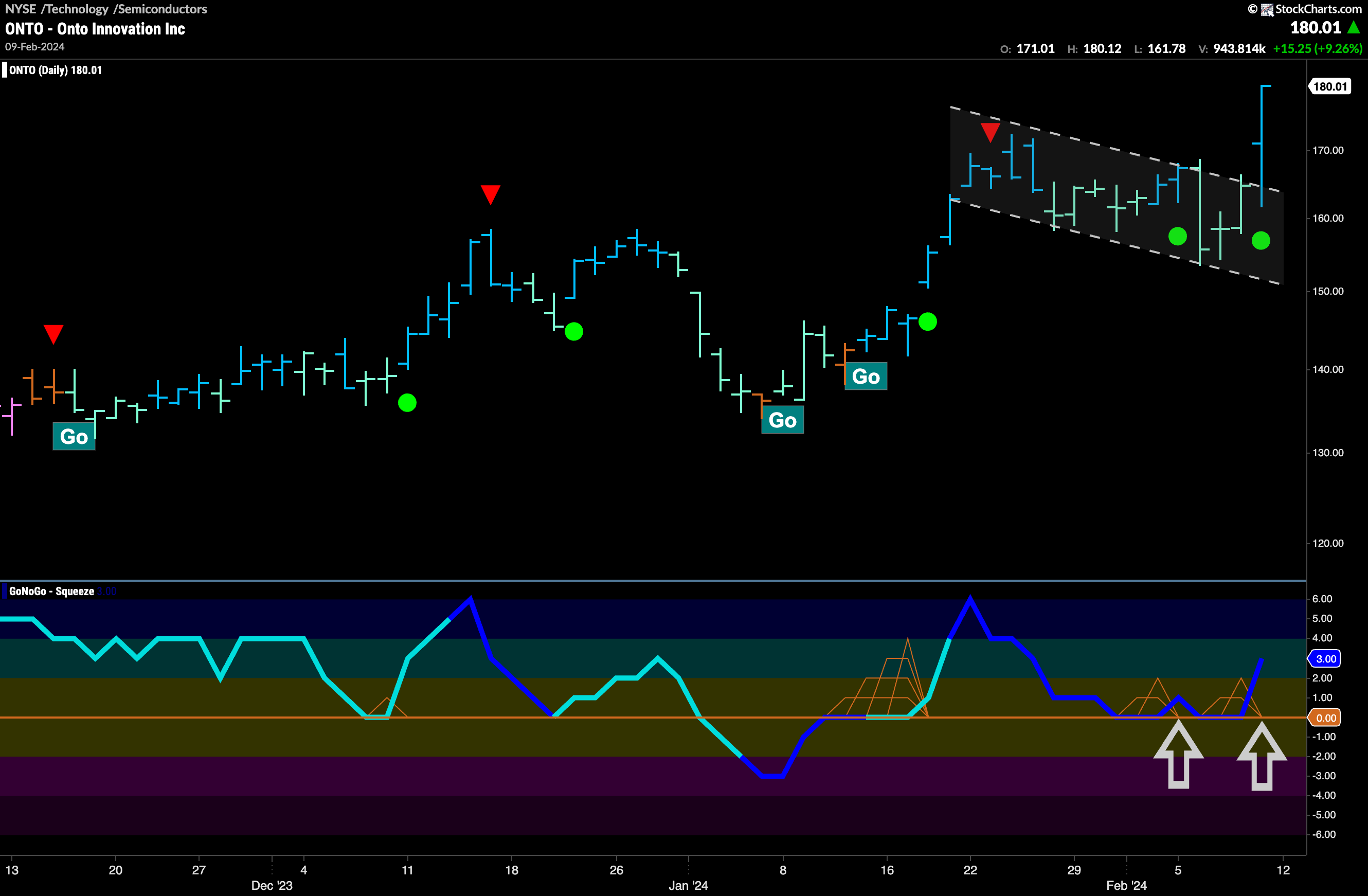Click the low value 161.78
The height and width of the screenshot is (896, 1368).
[1166, 48]
